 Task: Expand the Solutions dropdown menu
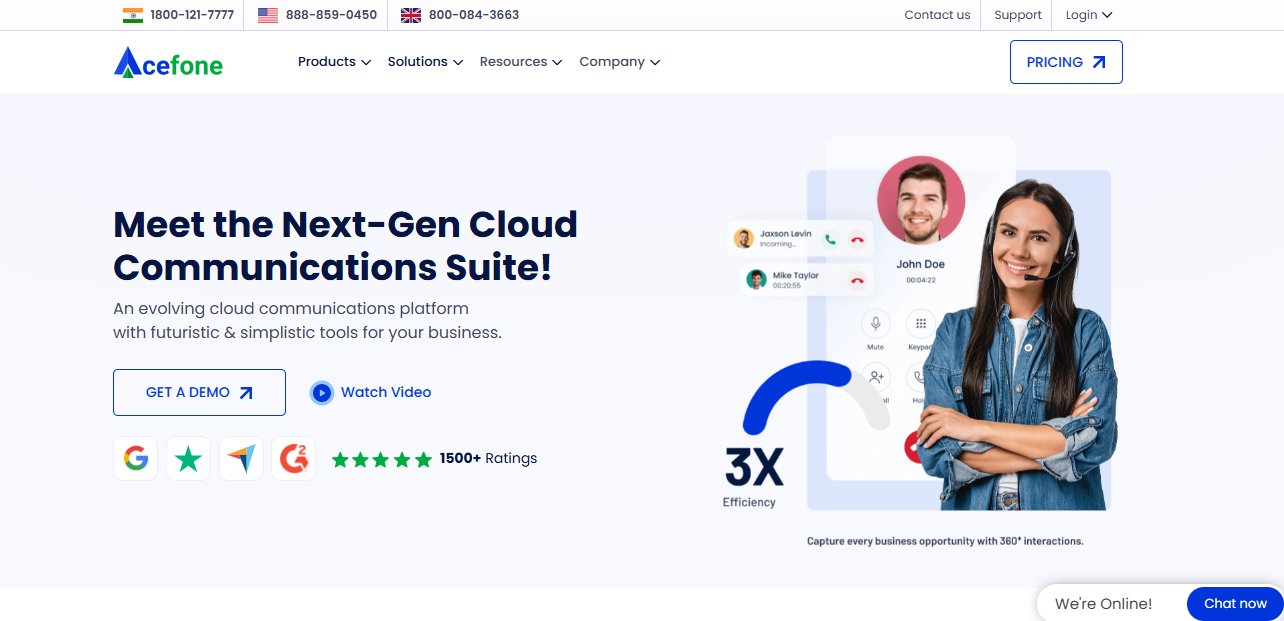pos(425,62)
